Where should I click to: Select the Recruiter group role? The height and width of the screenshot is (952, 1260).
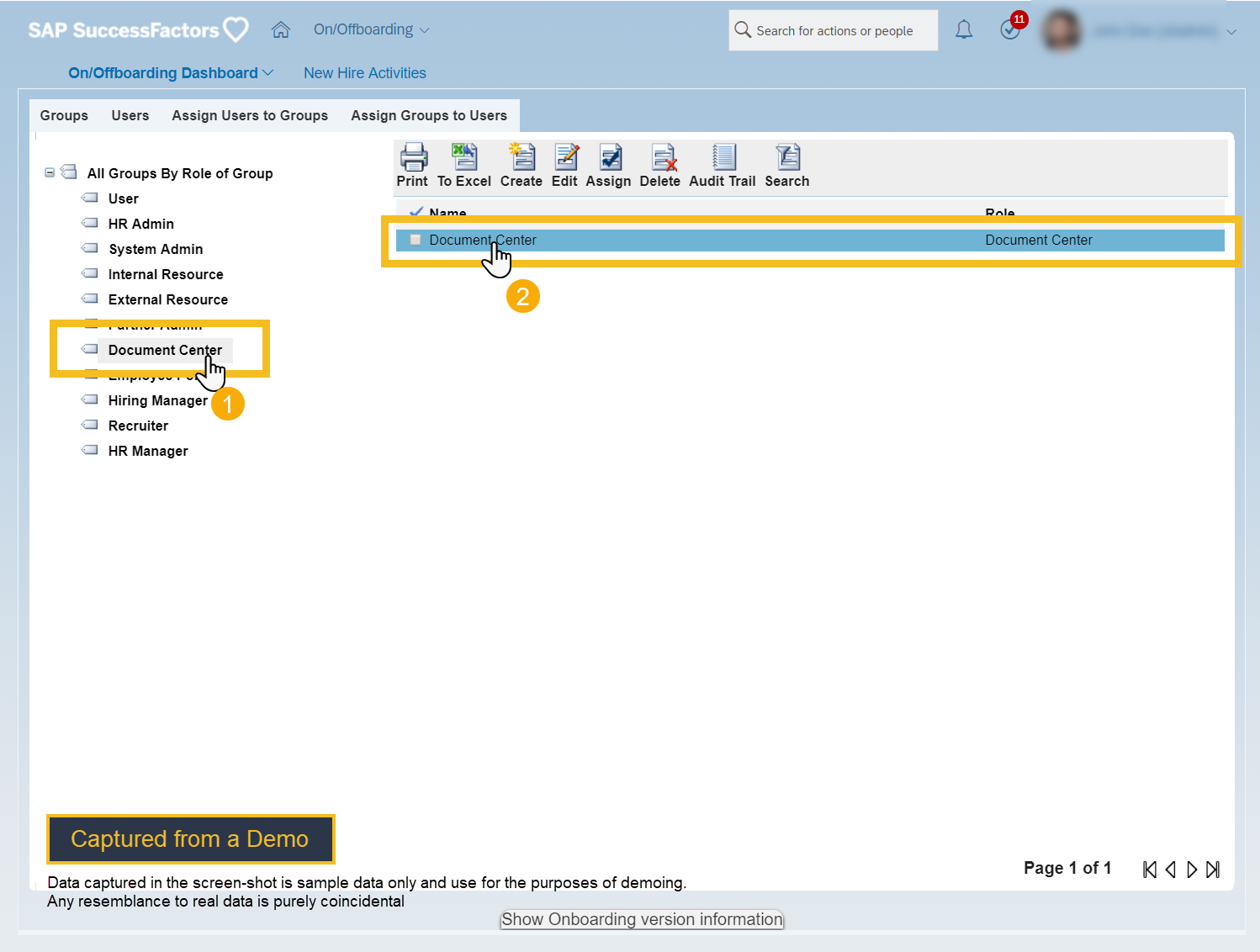pyautogui.click(x=138, y=426)
